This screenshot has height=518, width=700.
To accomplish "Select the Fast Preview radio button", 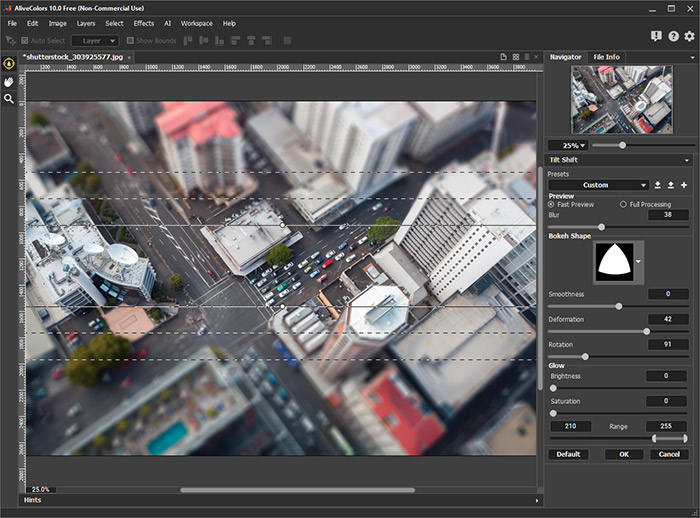I will pos(552,204).
